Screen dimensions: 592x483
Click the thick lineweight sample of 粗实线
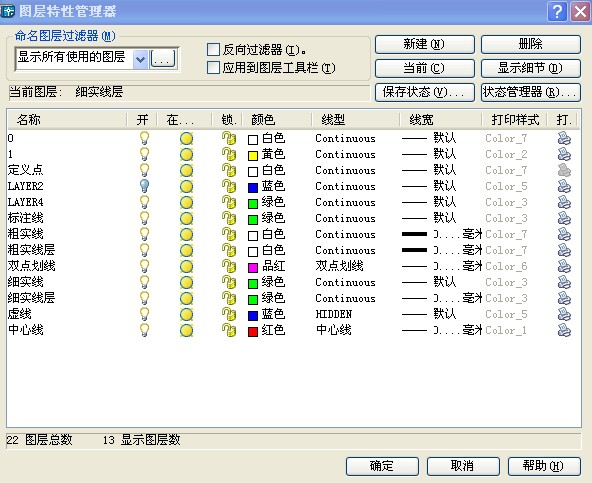[415, 234]
